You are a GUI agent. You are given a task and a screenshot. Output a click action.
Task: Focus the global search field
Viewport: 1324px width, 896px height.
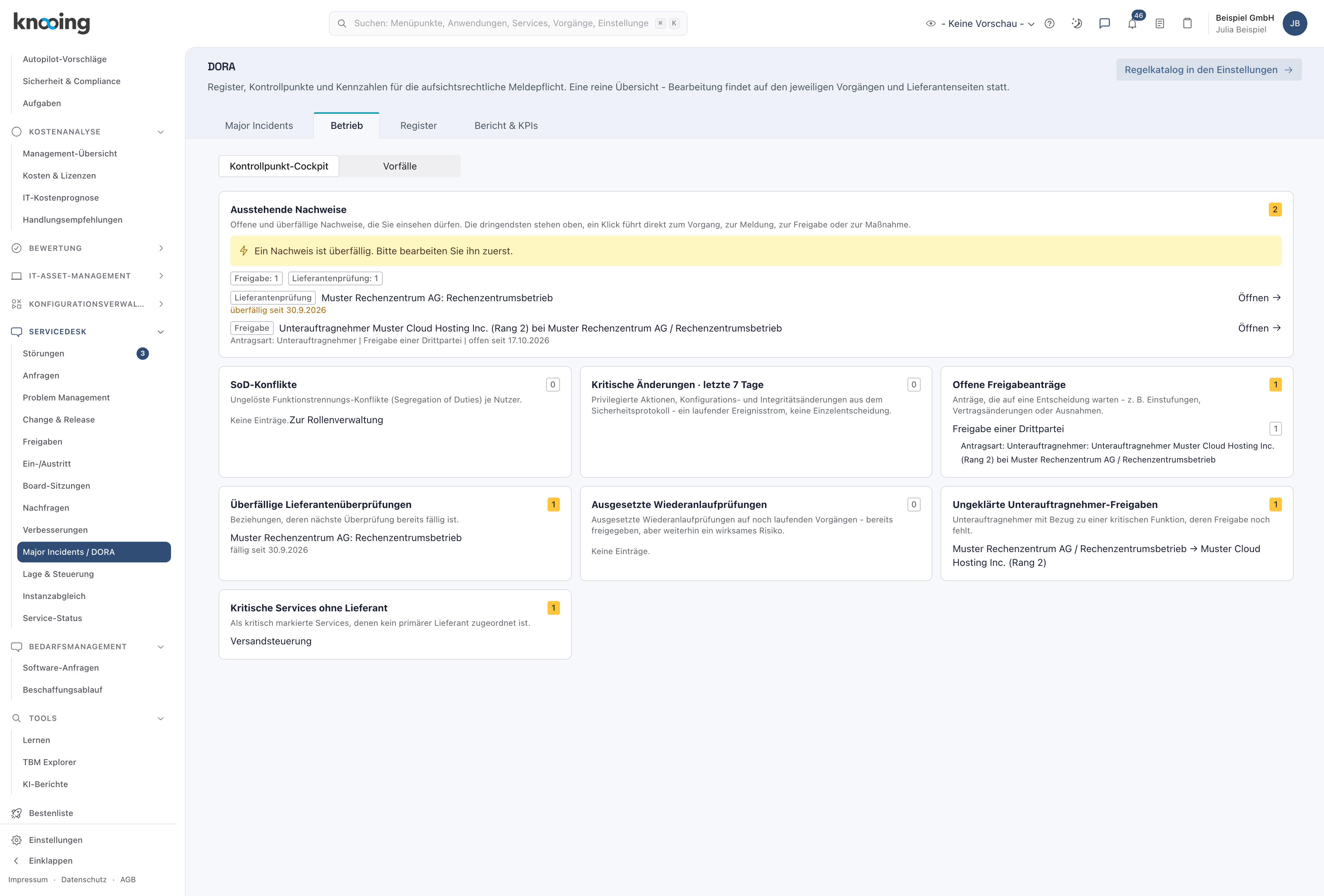tap(508, 23)
